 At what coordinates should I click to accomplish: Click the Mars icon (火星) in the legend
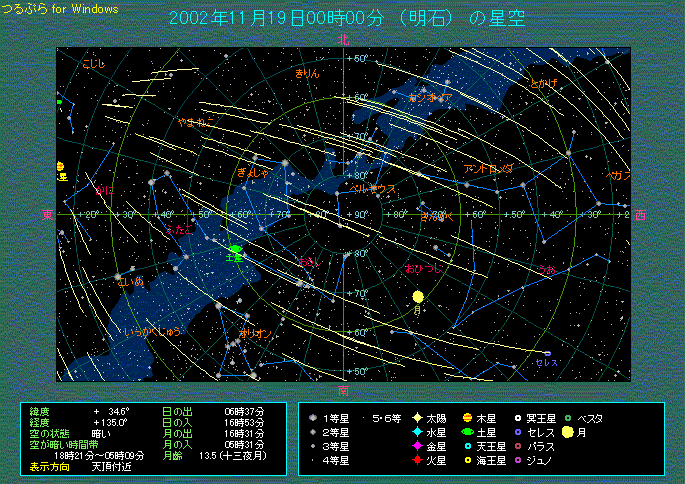click(416, 460)
